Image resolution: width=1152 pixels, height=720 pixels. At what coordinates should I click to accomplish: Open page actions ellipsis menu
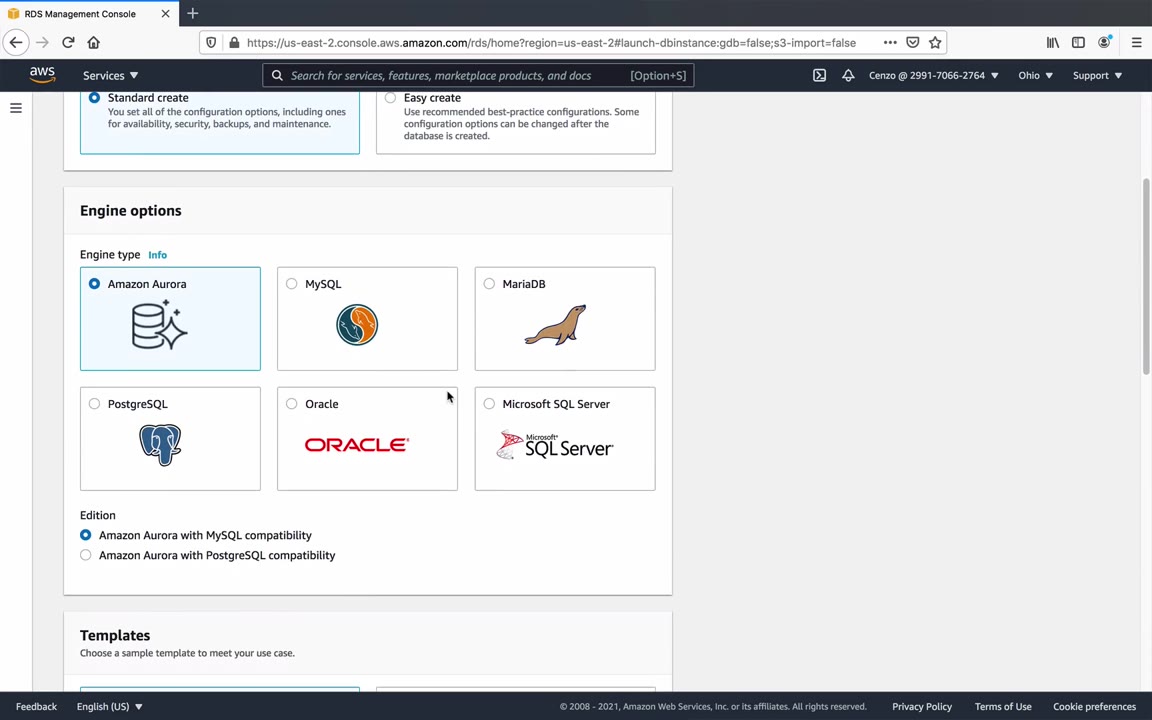coord(890,43)
